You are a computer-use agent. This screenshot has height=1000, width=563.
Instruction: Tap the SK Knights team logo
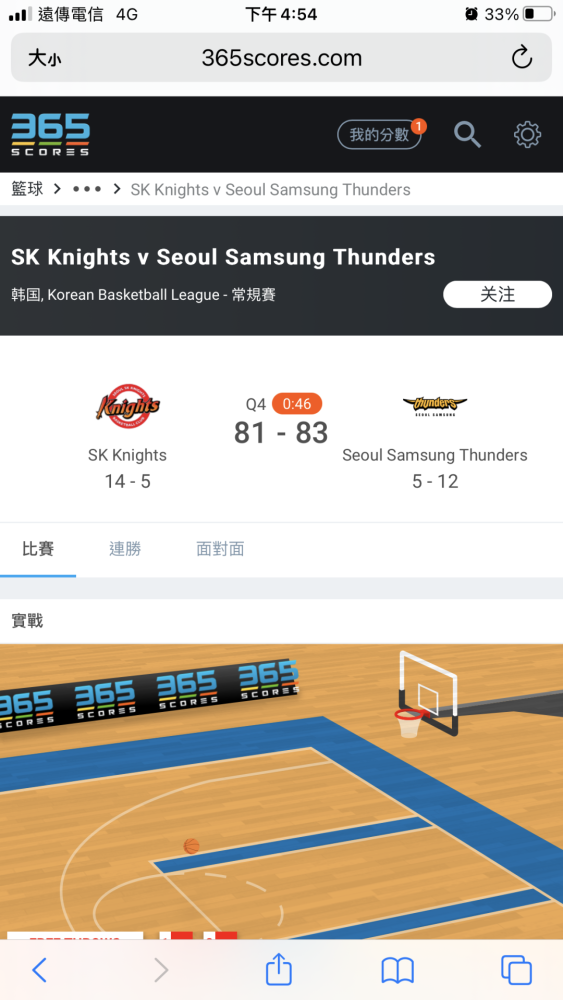pos(128,406)
